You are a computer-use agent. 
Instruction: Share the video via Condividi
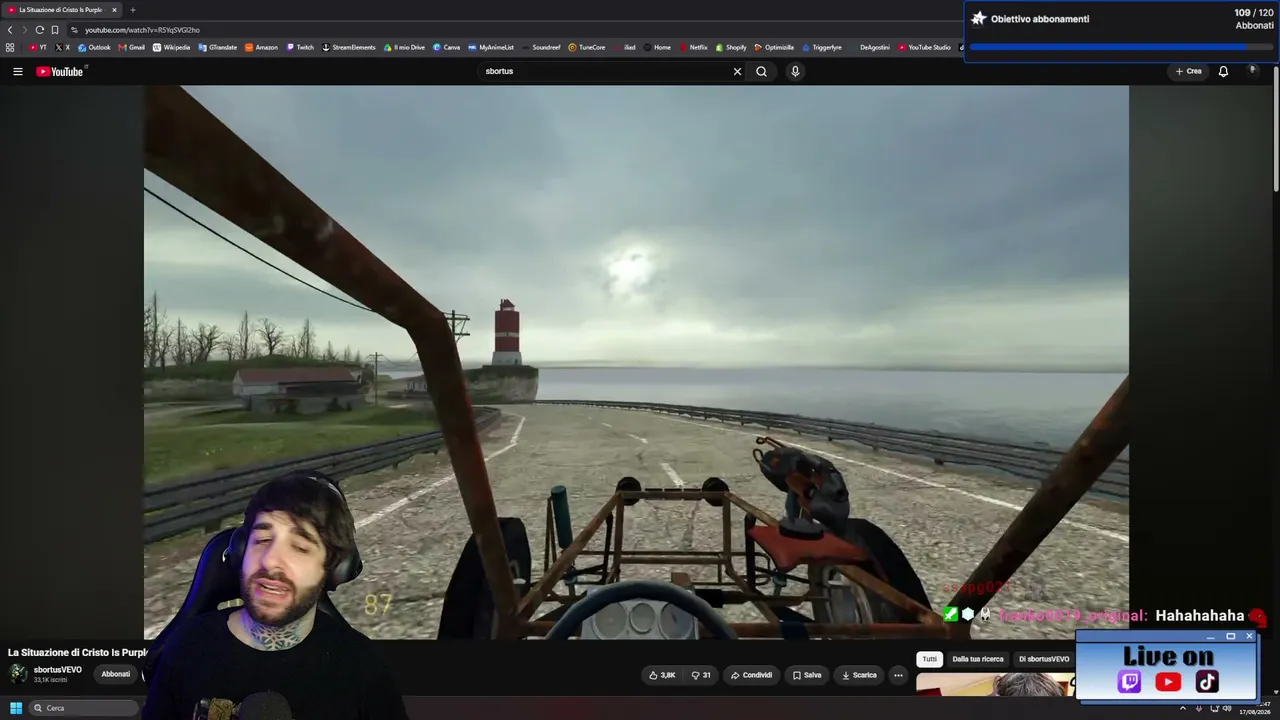click(751, 675)
